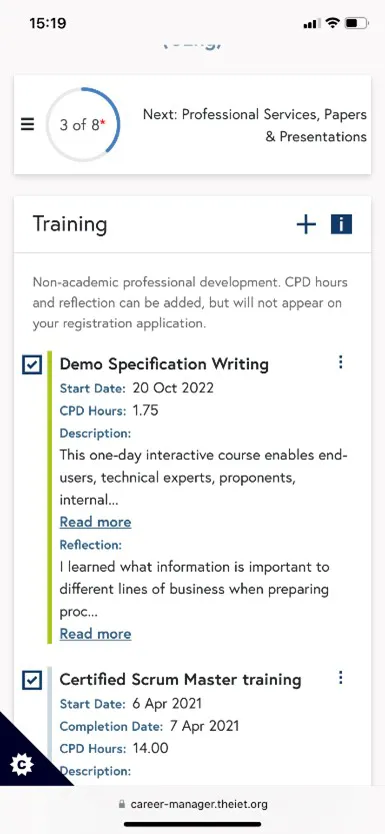Expand the Description with Read more
This screenshot has height=834, width=385.
[x=95, y=522]
